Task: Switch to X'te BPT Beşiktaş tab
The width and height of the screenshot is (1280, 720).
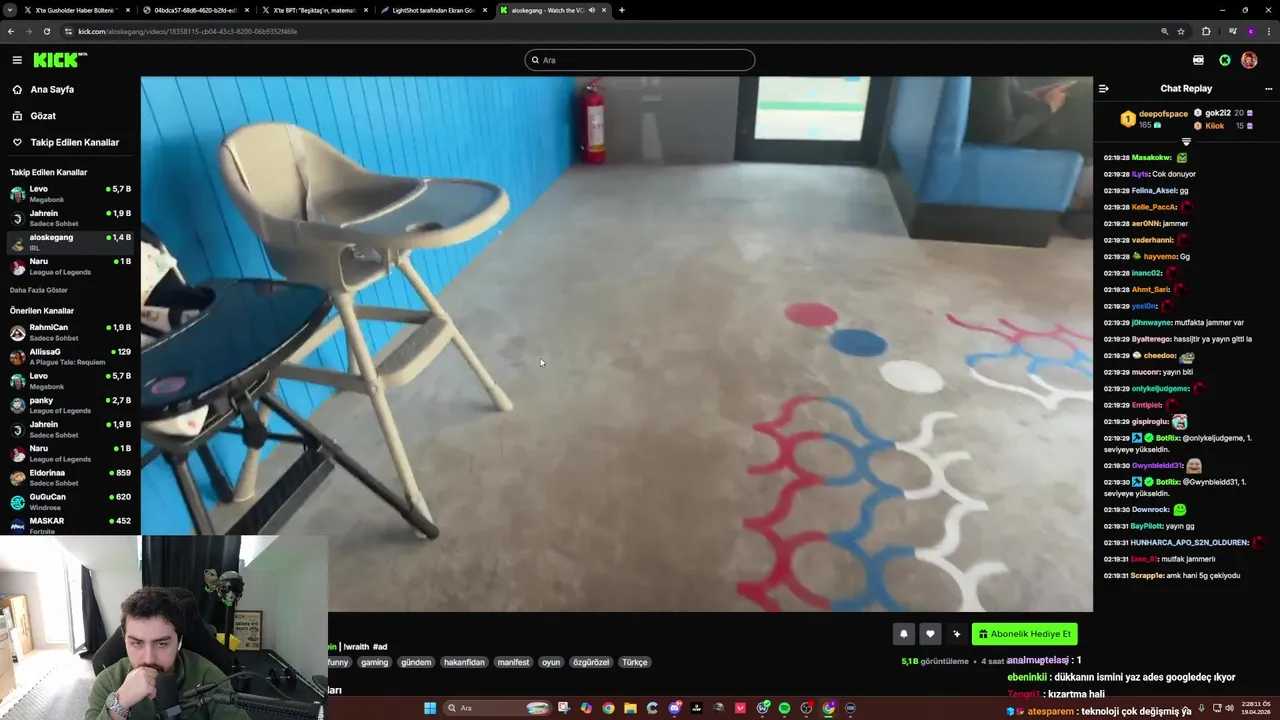Action: pyautogui.click(x=313, y=10)
